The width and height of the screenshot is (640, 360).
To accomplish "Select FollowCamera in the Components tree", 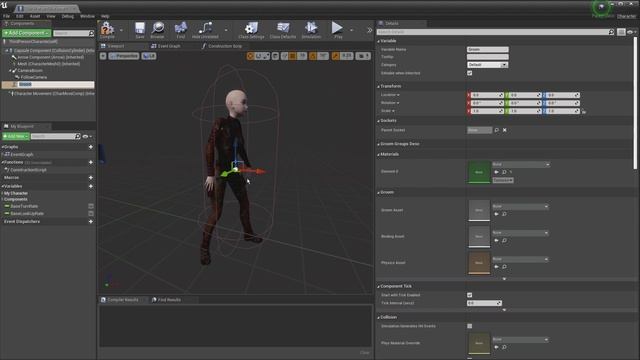I will (33, 77).
